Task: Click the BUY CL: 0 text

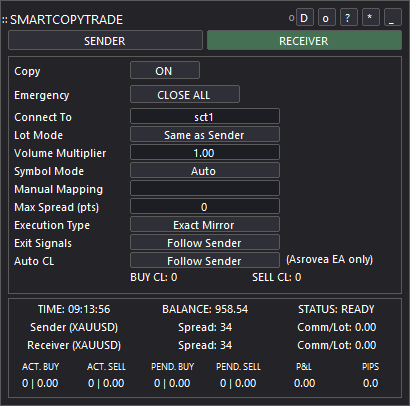Action: [154, 277]
